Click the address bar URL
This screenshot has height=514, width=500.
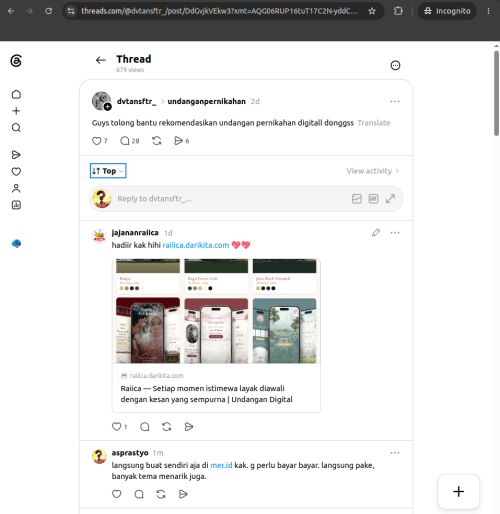pos(219,11)
